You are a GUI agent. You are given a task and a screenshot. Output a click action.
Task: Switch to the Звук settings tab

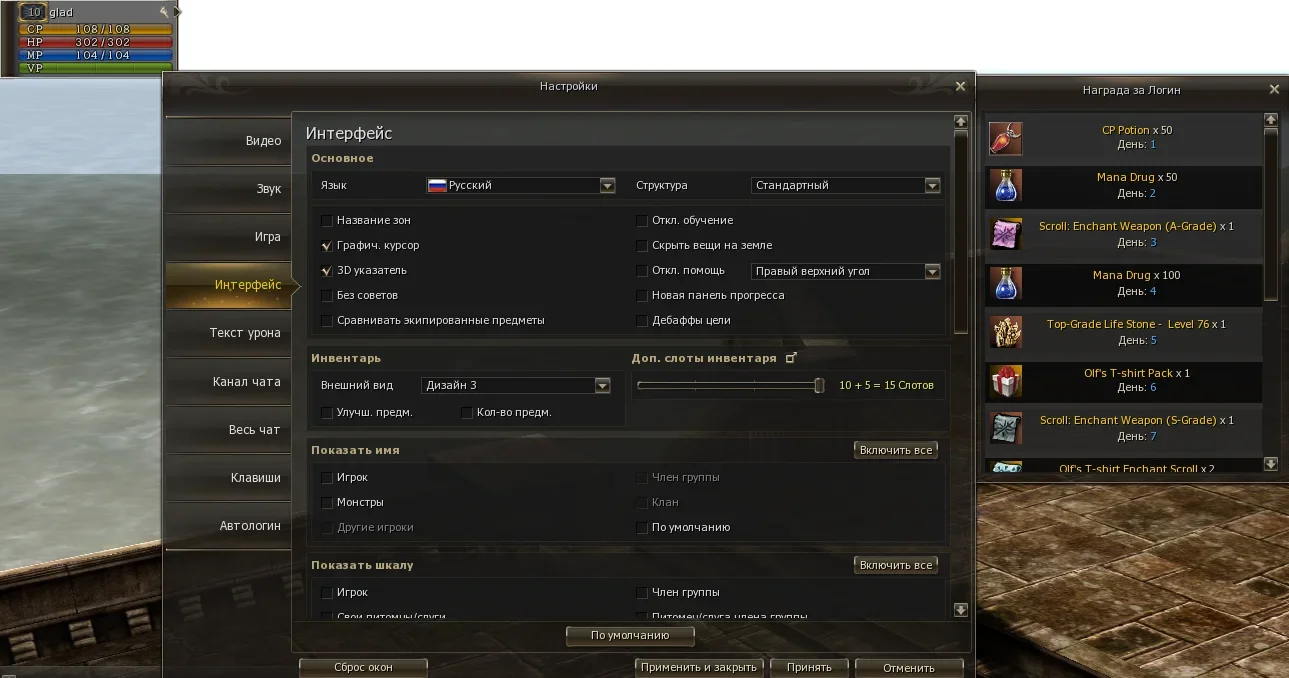[x=228, y=189]
